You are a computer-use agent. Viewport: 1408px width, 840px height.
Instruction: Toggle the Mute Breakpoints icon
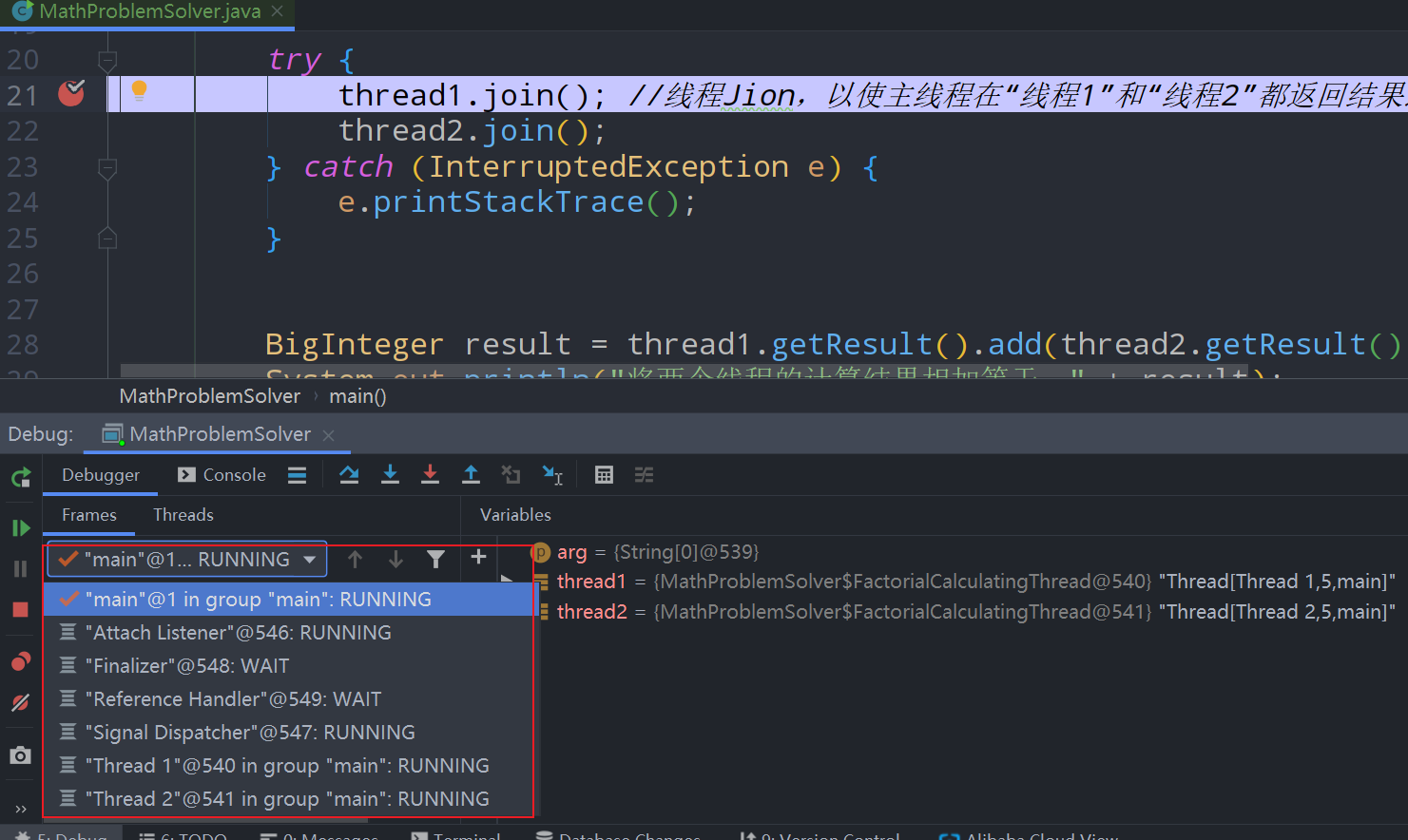(21, 703)
